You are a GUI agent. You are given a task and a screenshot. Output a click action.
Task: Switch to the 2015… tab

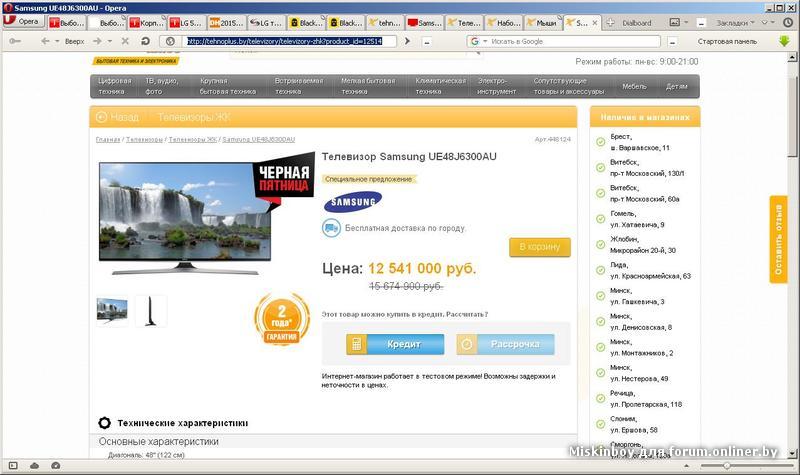(x=227, y=23)
